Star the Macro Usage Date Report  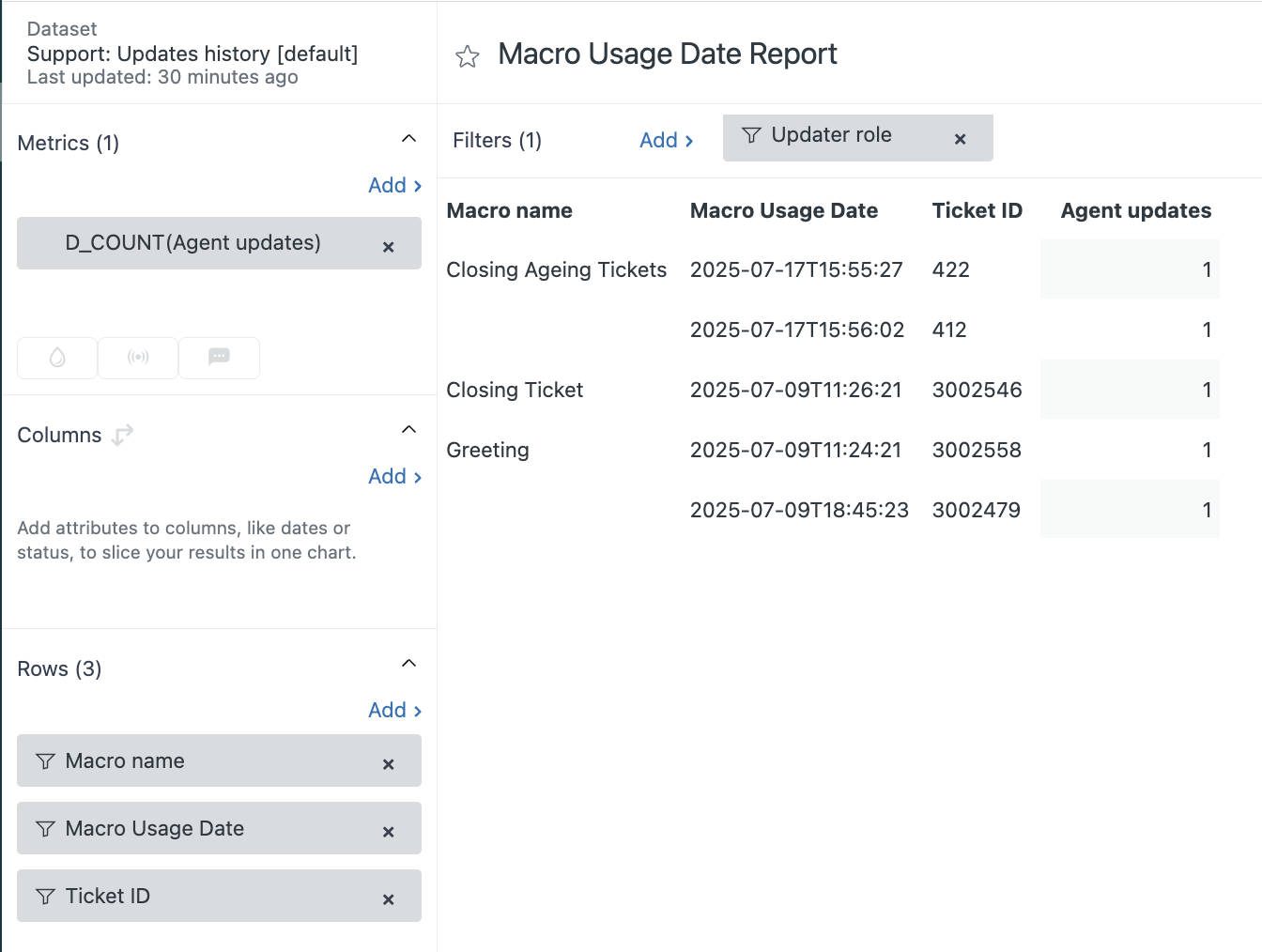coord(467,56)
